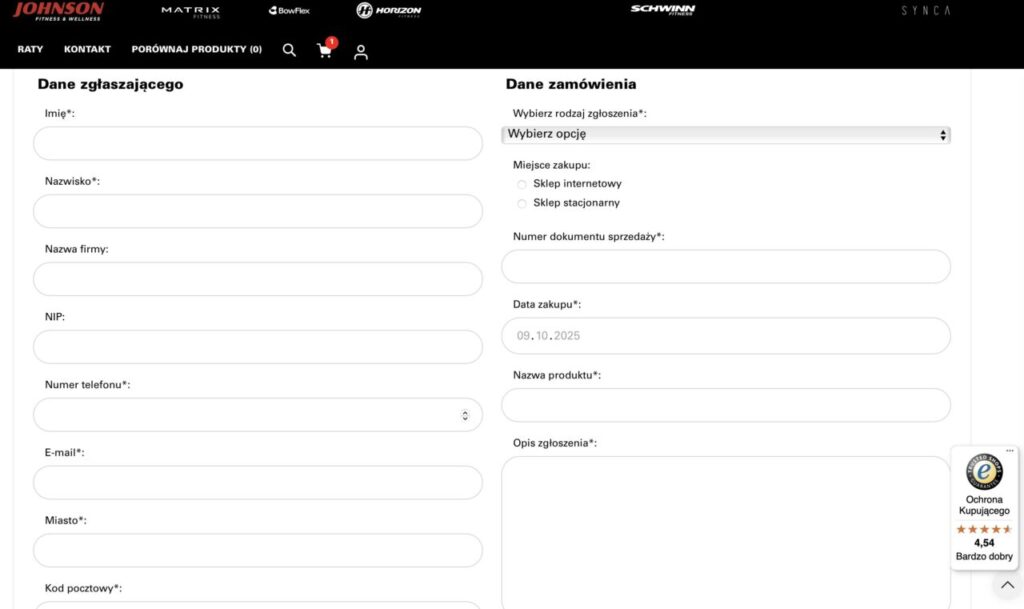This screenshot has width=1024, height=609.
Task: Open the Horizon Fitness brand logo
Action: coord(389,11)
